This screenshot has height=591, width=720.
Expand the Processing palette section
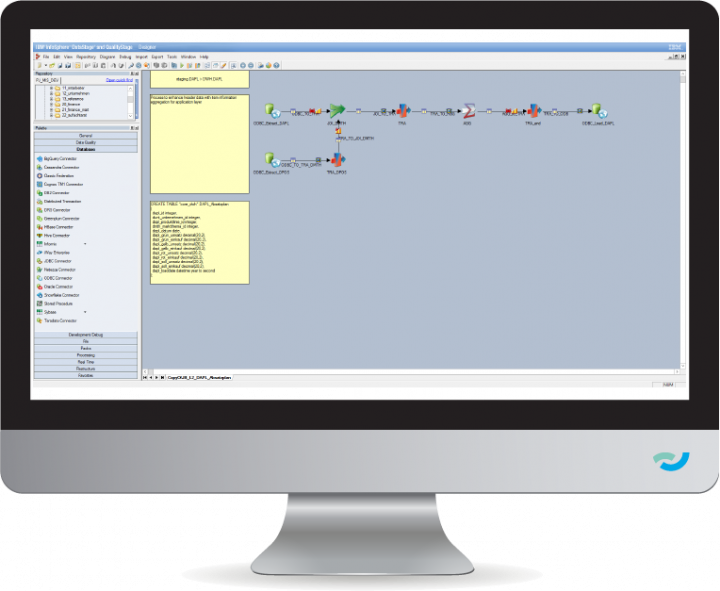point(86,355)
